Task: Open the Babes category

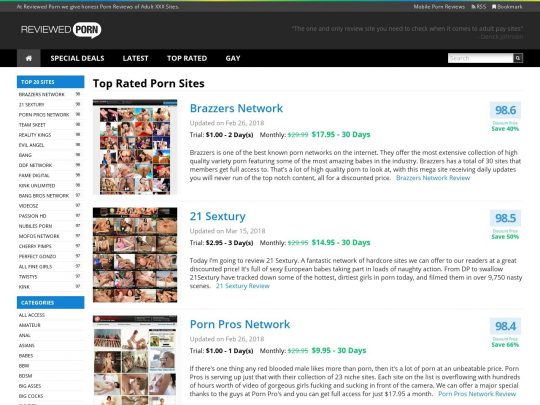Action: coord(26,356)
